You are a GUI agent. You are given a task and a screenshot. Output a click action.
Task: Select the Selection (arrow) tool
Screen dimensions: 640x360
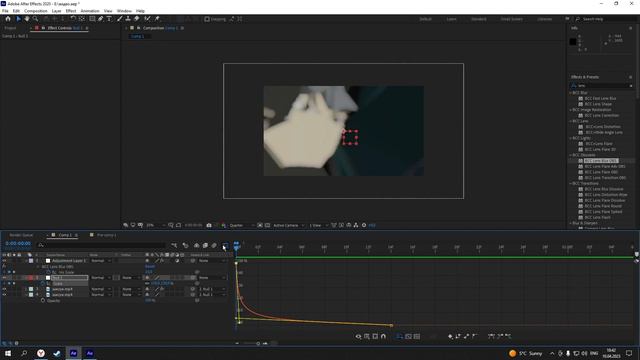tap(18, 19)
